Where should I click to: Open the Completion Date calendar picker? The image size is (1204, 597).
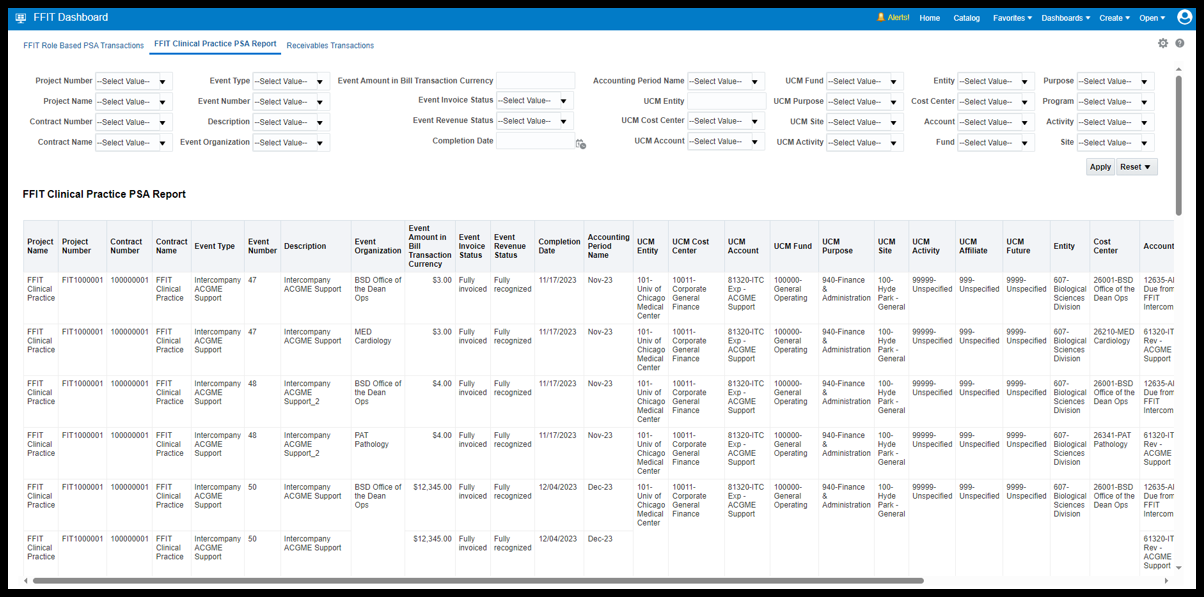[x=580, y=143]
